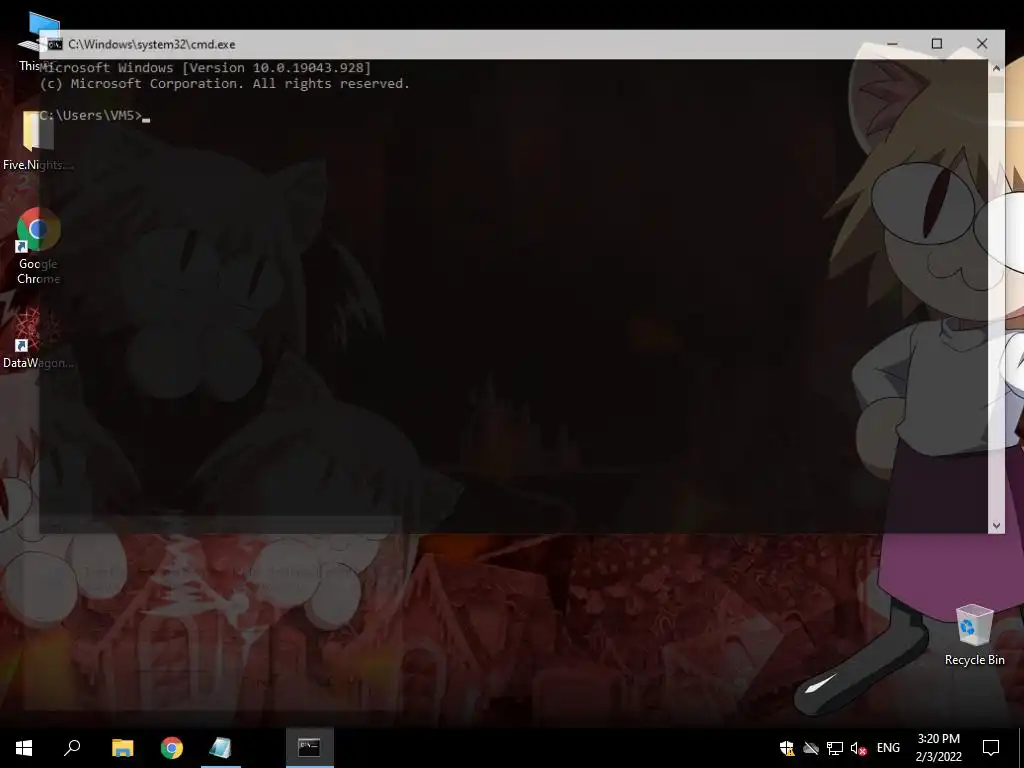Click the Microsoft Corporation copyright line

225,84
